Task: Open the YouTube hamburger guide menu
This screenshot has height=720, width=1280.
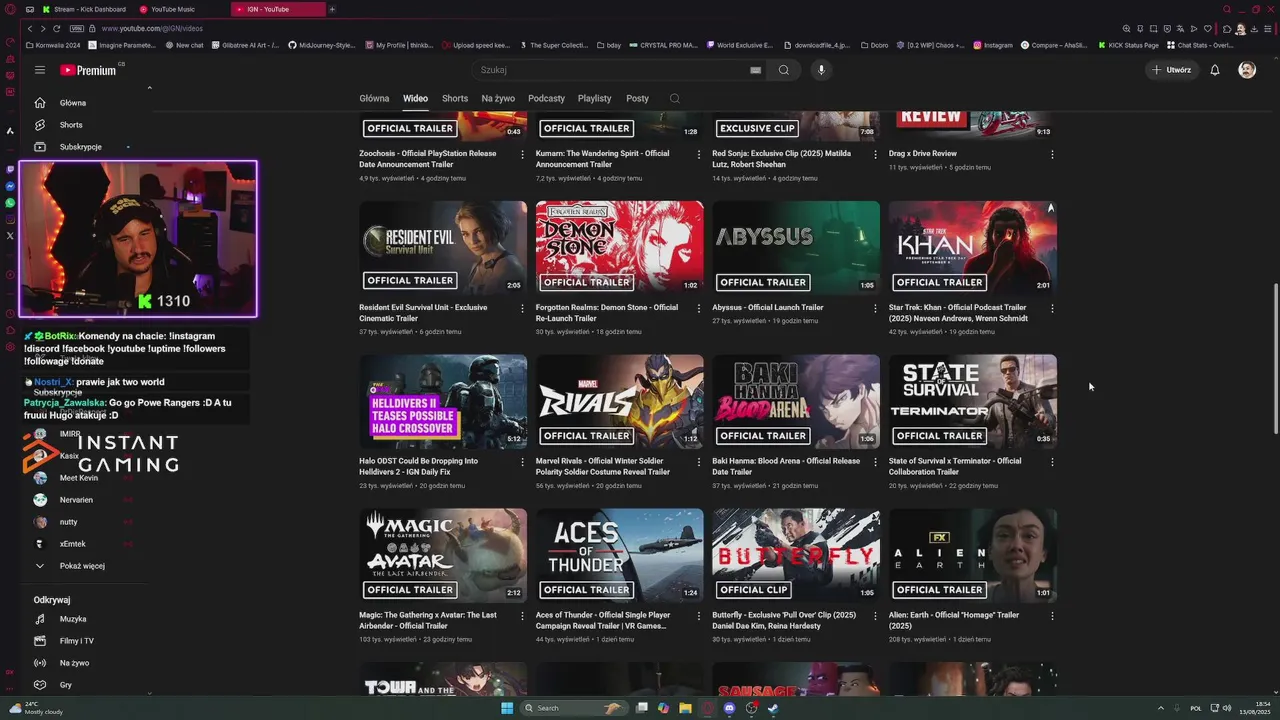Action: click(40, 70)
